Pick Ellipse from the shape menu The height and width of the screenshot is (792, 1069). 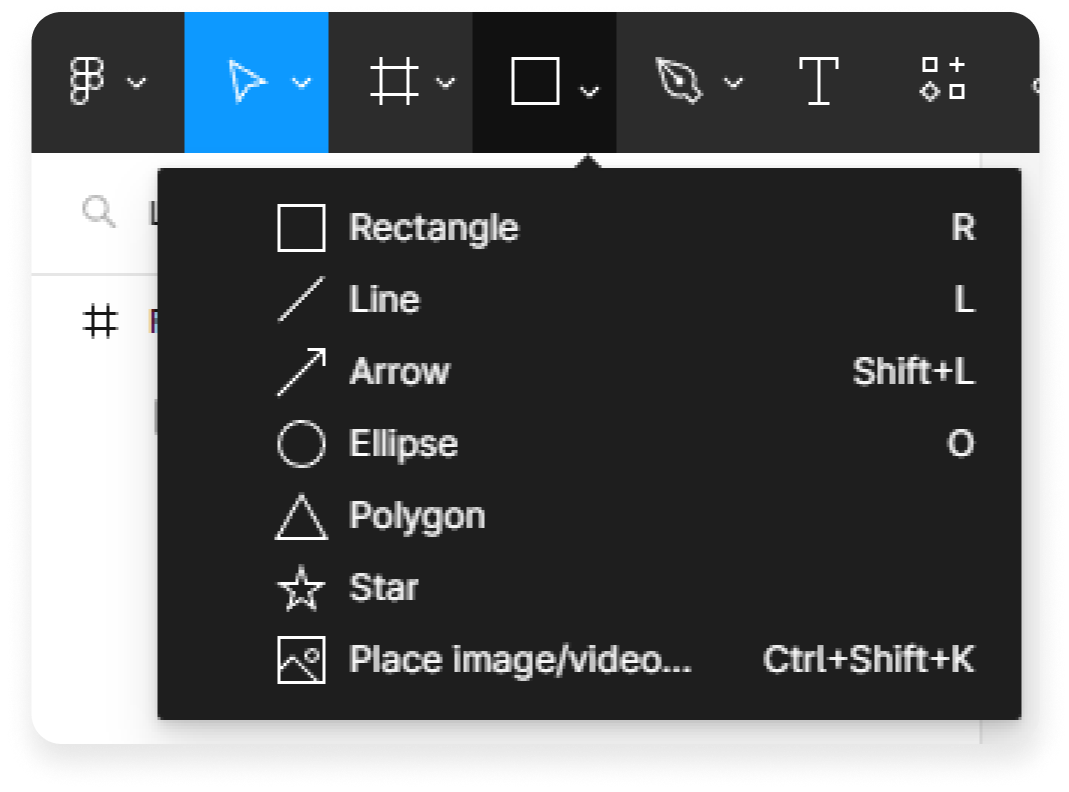point(403,444)
